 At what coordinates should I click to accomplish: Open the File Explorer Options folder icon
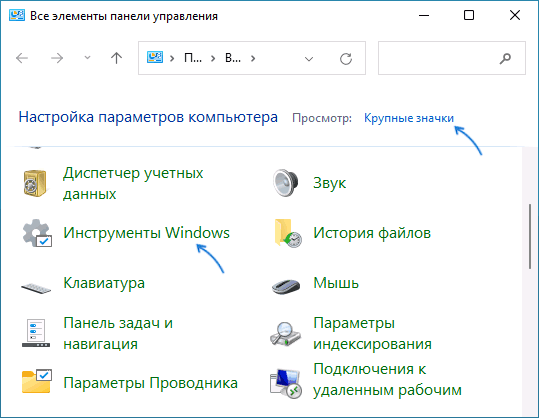(x=37, y=382)
